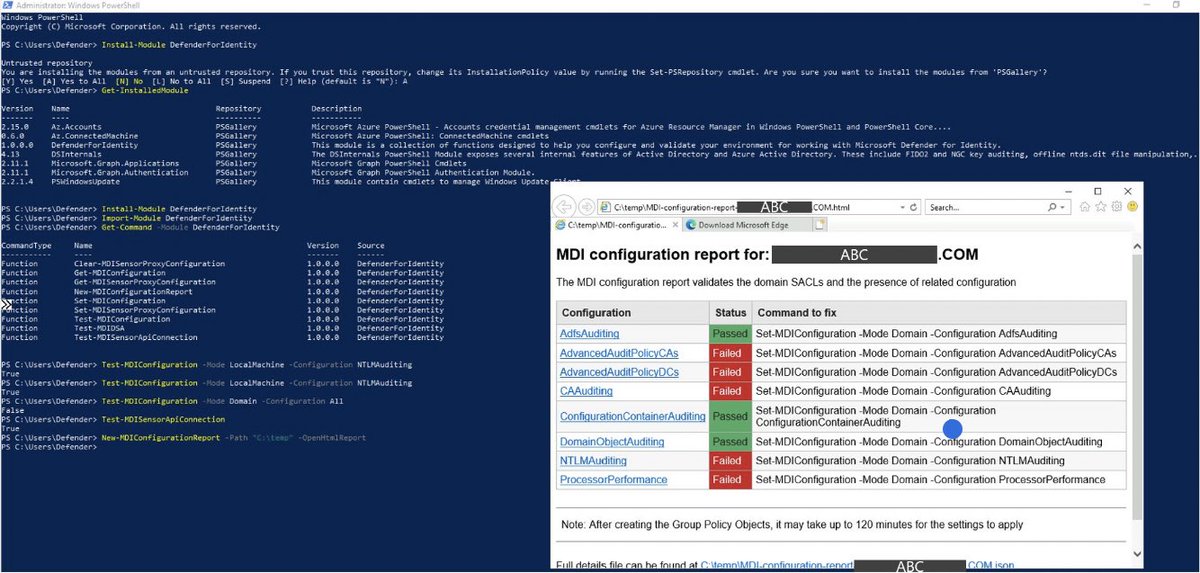Click the final PowerShell prompt line

49,447
